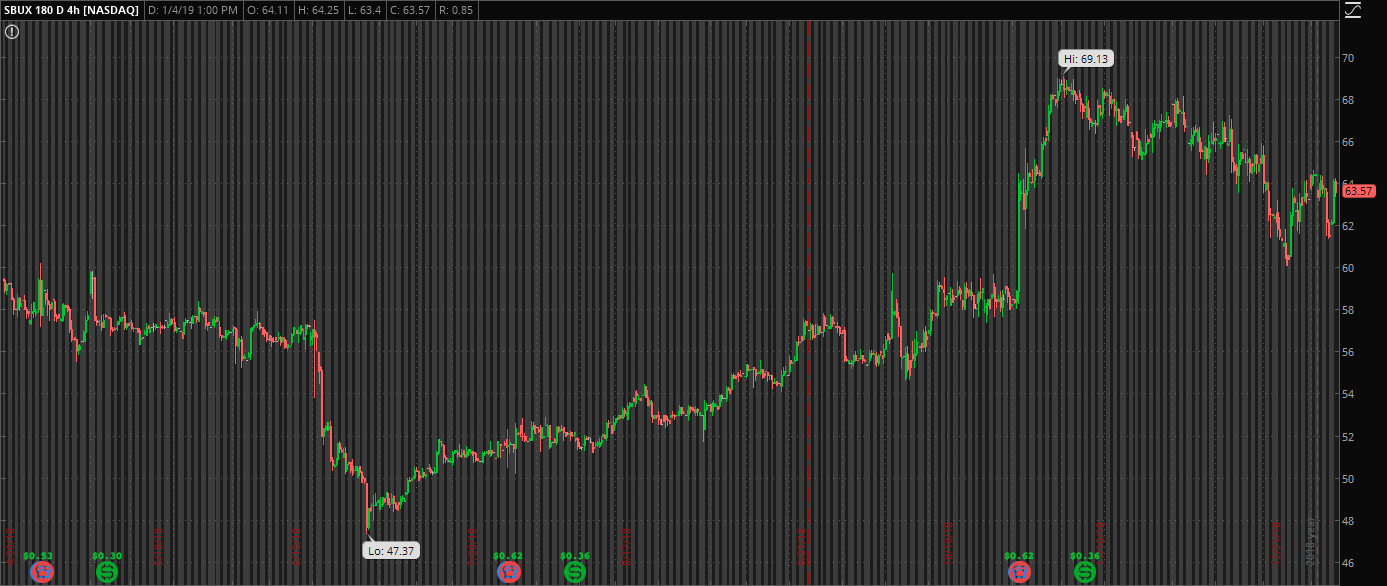
Task: Click the blue earnings icon near $0.62
Action: [x=509, y=573]
